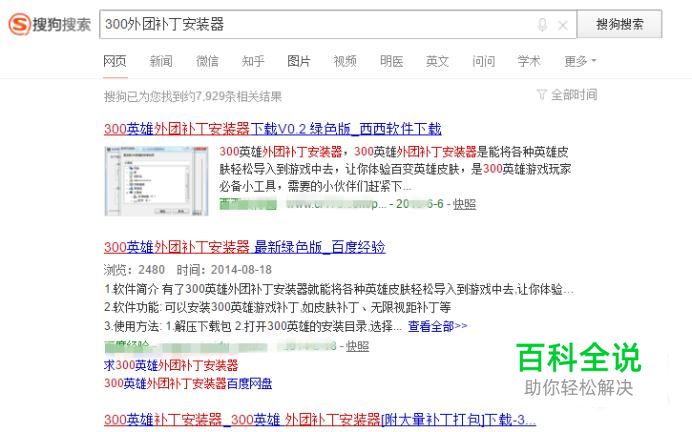Open 快照 for the 西西软件下载 result
Image resolution: width=692 pixels, height=432 pixels.
[464, 204]
